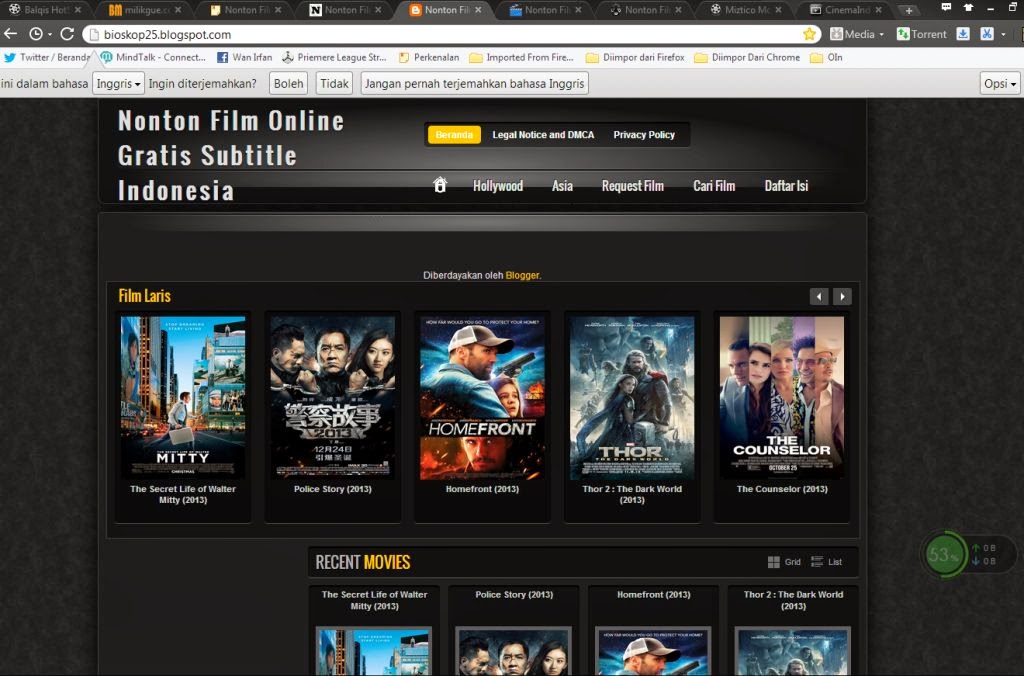Open the Hollywood menu
The image size is (1024, 676).
[x=498, y=186]
